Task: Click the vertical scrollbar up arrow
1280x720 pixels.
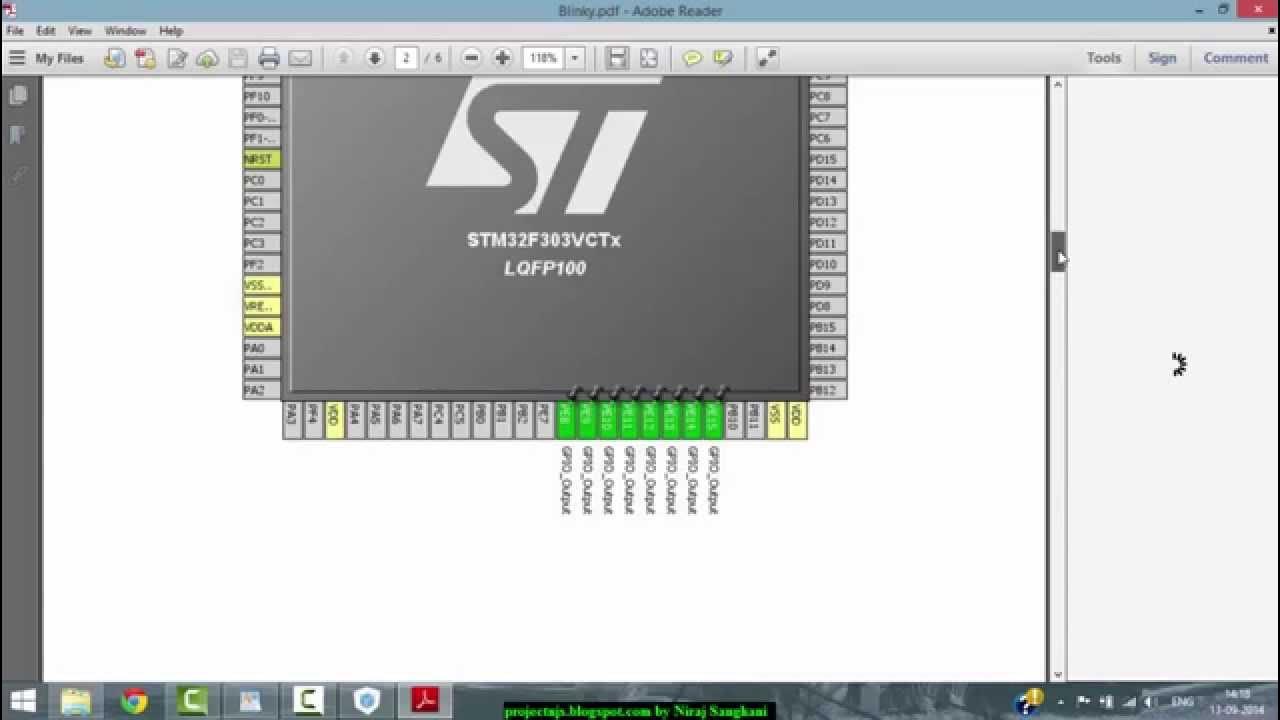Action: (x=1058, y=84)
